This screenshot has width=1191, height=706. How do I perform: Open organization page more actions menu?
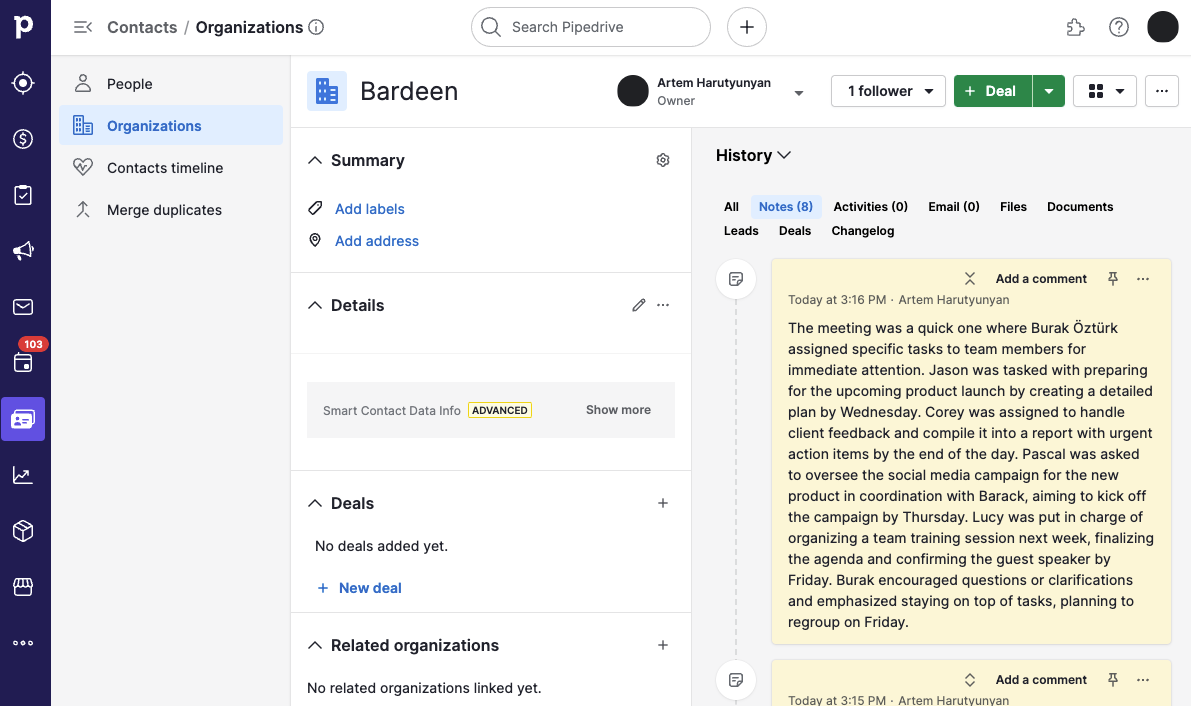click(1161, 91)
